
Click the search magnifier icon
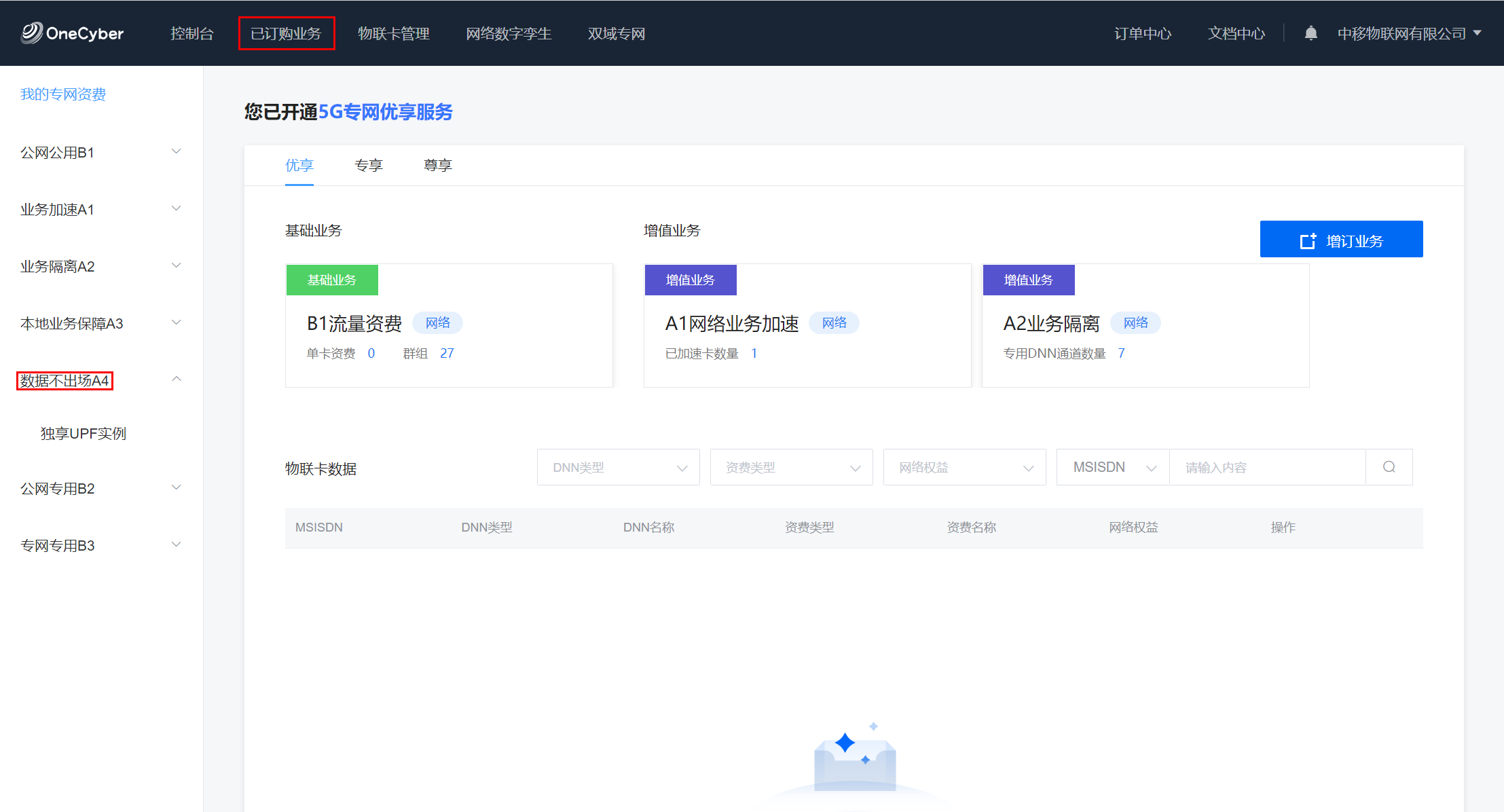[x=1389, y=467]
